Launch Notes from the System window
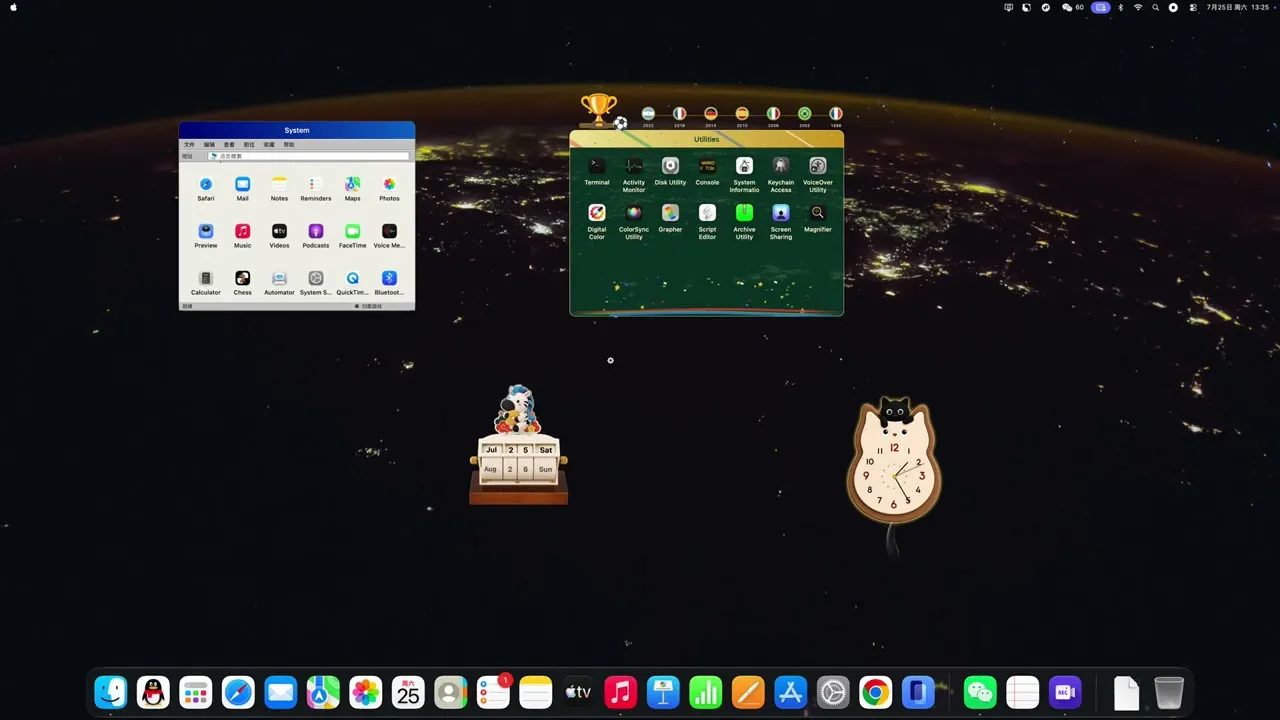 click(x=279, y=184)
